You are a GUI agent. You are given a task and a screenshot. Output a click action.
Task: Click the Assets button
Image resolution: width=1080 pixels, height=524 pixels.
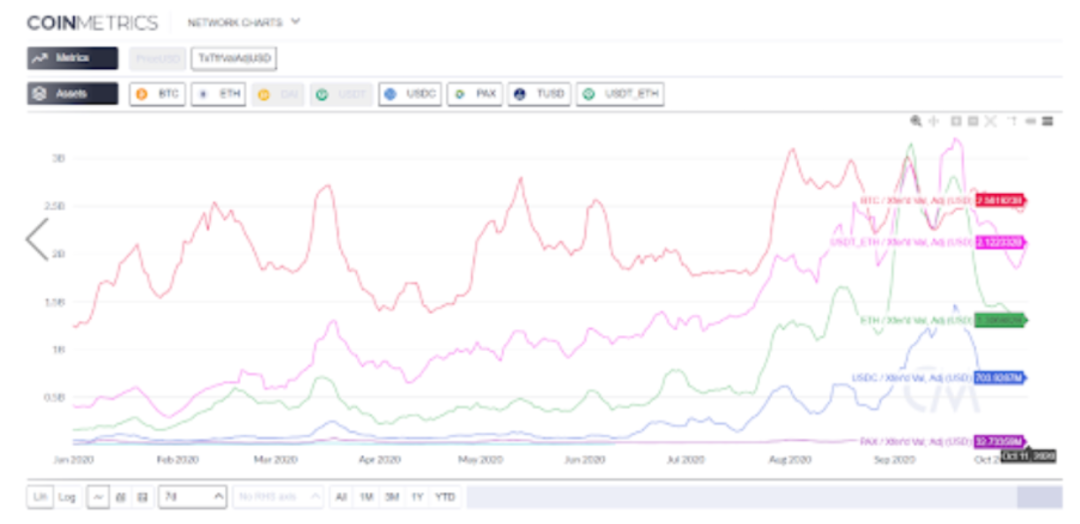click(x=72, y=94)
